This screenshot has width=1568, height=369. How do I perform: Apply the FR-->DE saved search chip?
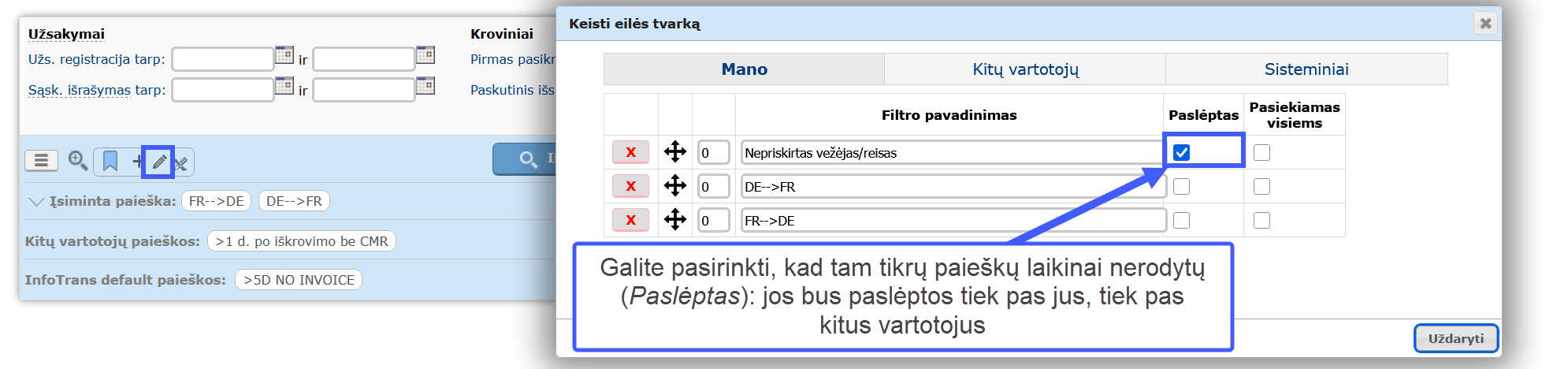216,201
